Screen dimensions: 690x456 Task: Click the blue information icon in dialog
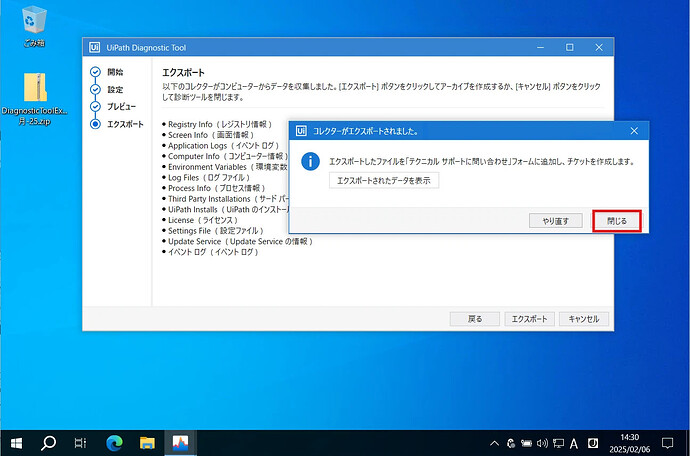pyautogui.click(x=310, y=162)
